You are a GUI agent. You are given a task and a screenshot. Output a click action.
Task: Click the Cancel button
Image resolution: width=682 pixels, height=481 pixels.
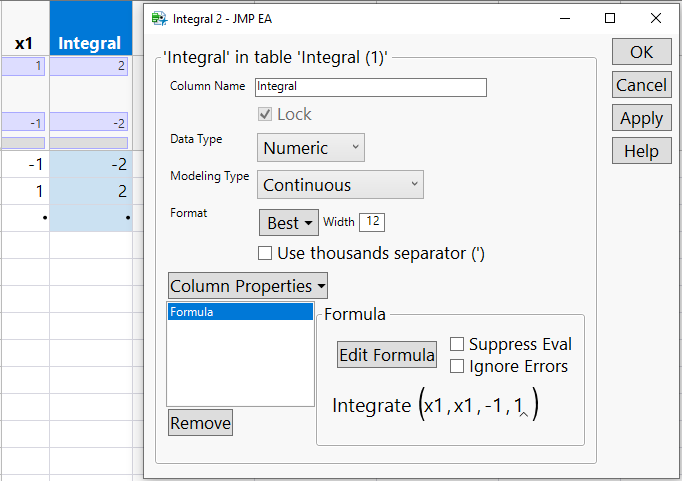pyautogui.click(x=641, y=85)
